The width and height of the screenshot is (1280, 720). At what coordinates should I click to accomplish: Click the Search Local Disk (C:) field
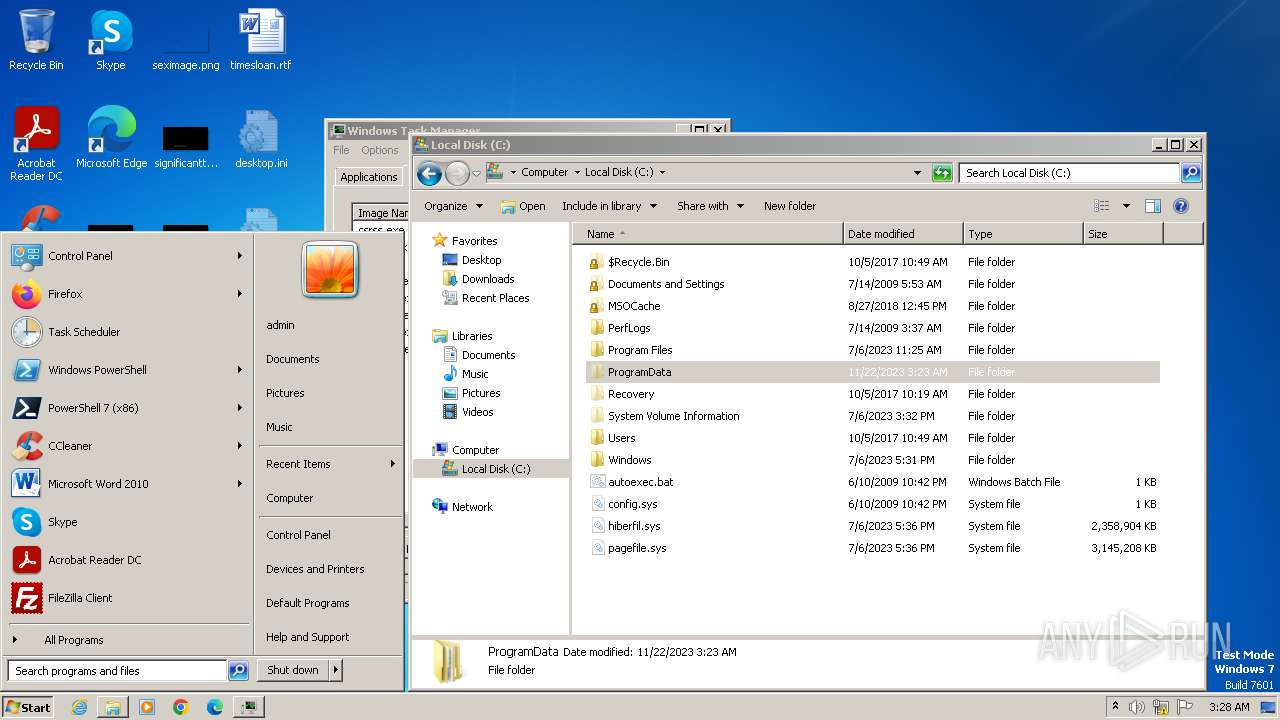1068,173
